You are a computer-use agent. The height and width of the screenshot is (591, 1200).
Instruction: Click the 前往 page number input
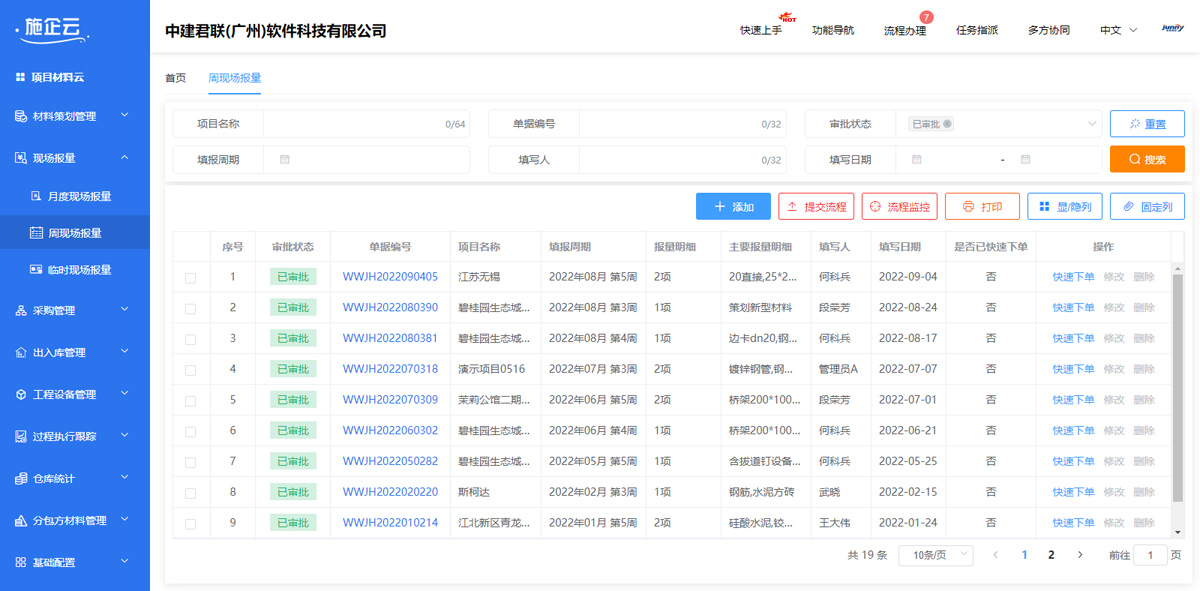(1150, 555)
